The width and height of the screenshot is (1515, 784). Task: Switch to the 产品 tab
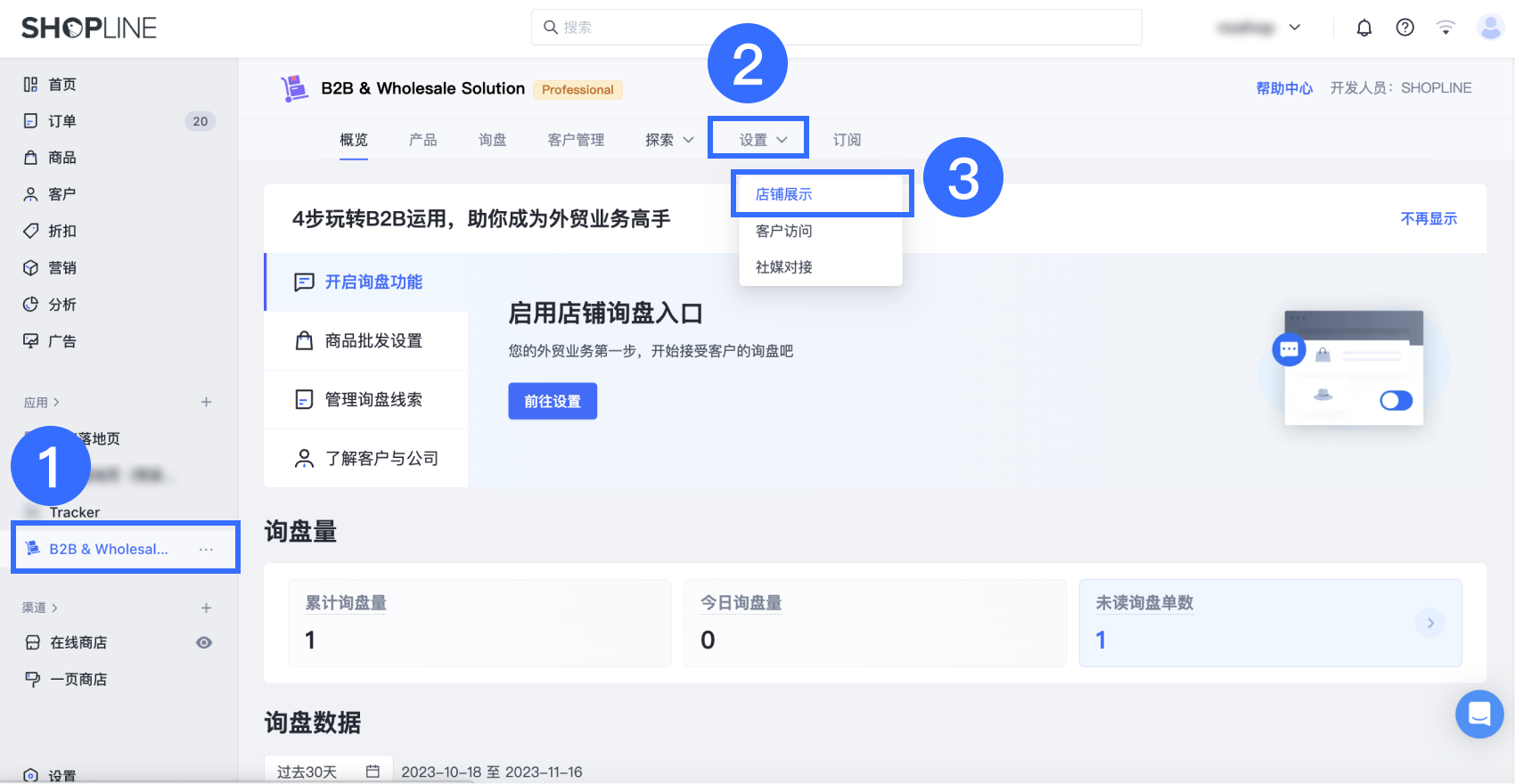[423, 140]
